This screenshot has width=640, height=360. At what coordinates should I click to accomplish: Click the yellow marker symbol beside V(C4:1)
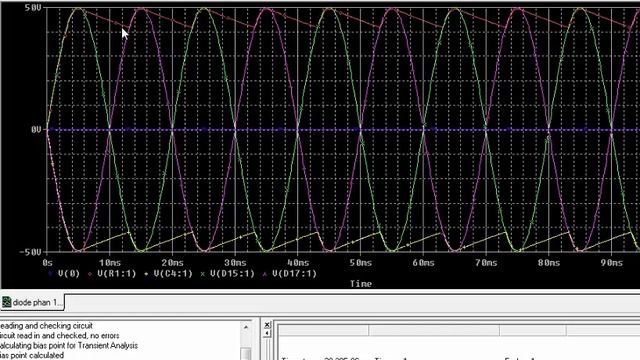tap(146, 274)
